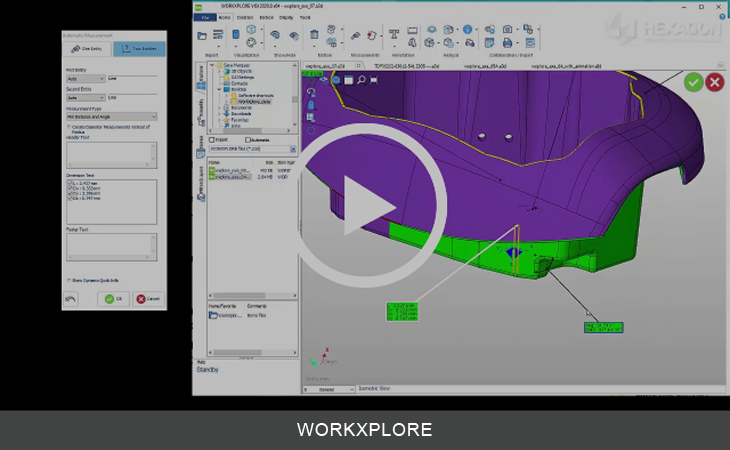This screenshot has height=450, width=730.
Task: Click inside the Footer Text box
Action: coord(112,247)
